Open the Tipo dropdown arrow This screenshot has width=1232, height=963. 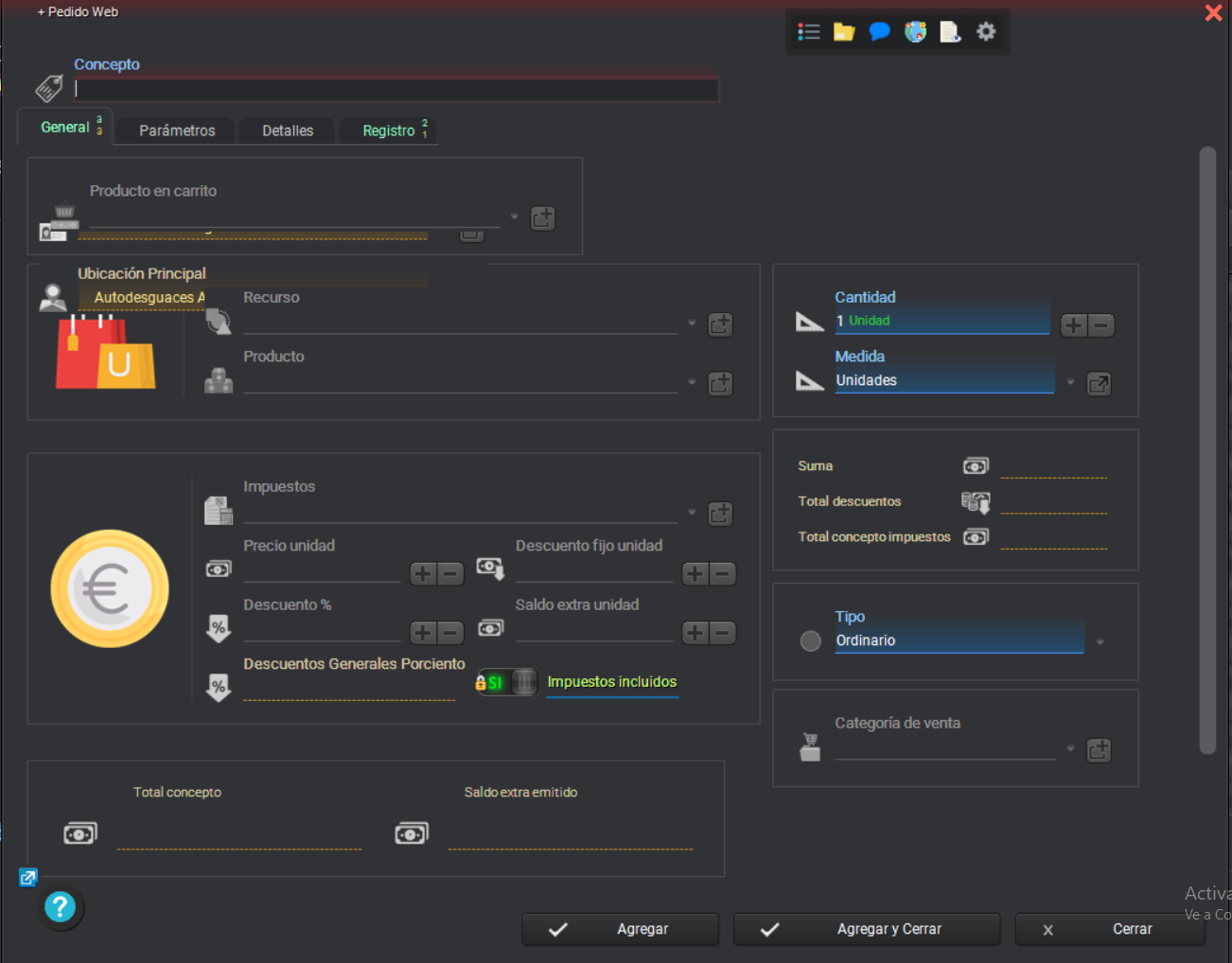pos(1100,642)
